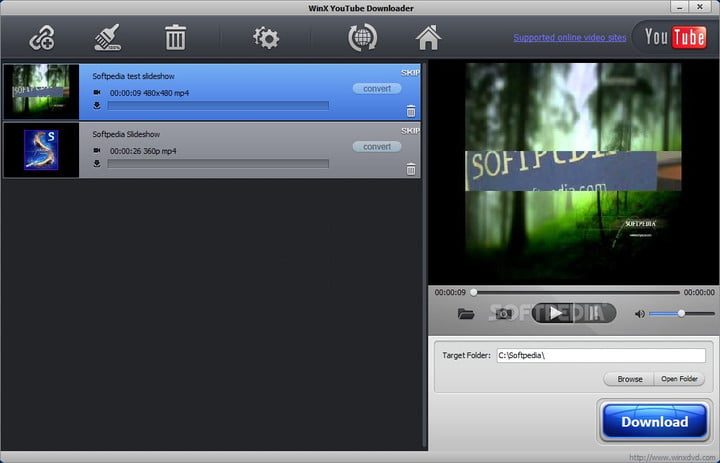Image resolution: width=720 pixels, height=463 pixels.
Task: Remove the Softpedia Slideshow list item
Action: pos(410,169)
